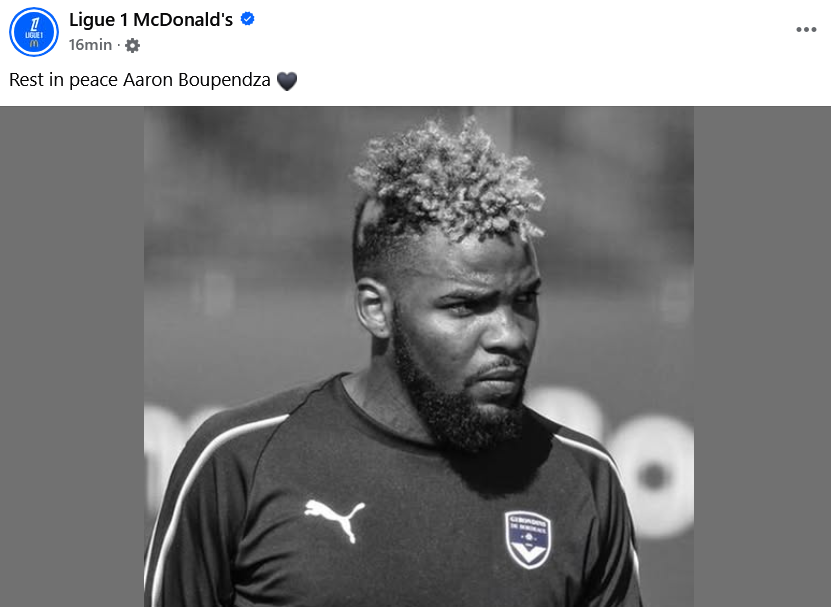The image size is (831, 607).
Task: Open the post via the 16min timestamp
Action: [x=90, y=45]
